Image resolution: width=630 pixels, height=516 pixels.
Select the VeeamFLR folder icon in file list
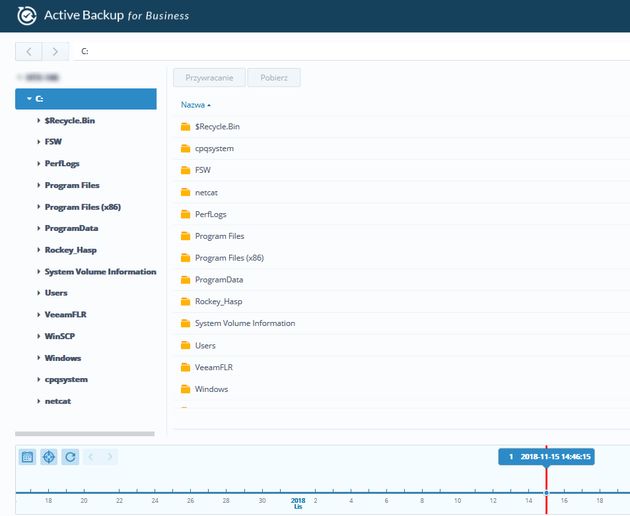(x=185, y=367)
